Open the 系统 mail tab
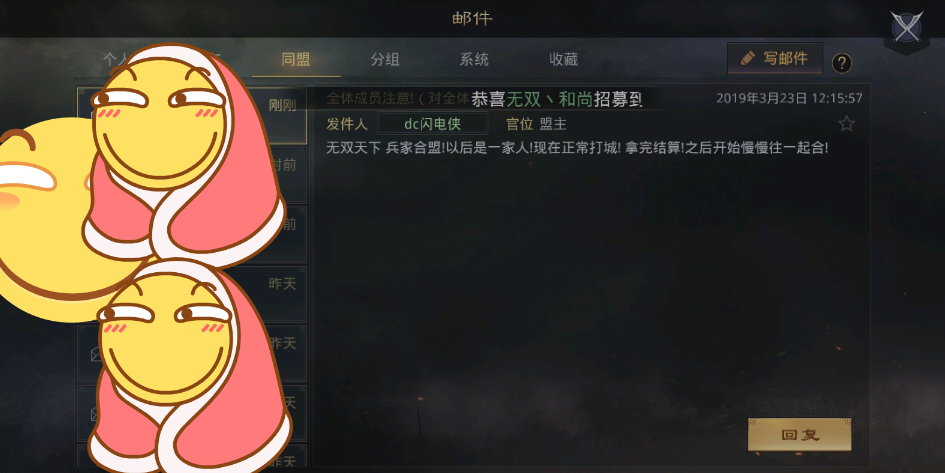The width and height of the screenshot is (945, 473). tap(474, 60)
